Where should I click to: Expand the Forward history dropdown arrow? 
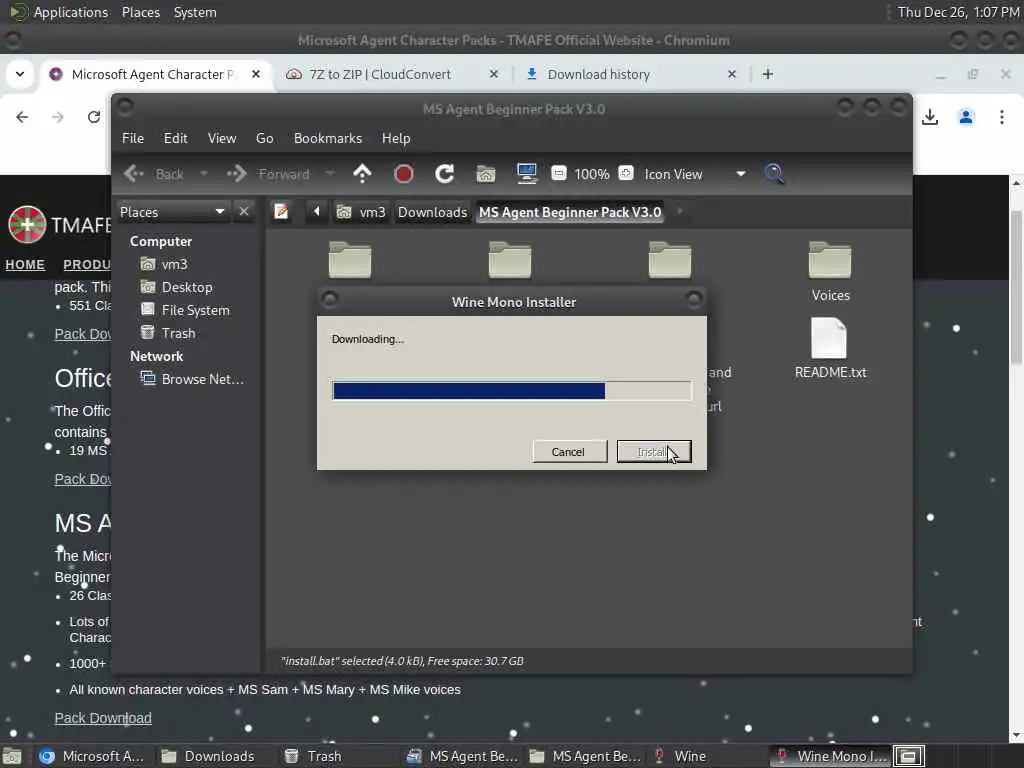pyautogui.click(x=330, y=174)
